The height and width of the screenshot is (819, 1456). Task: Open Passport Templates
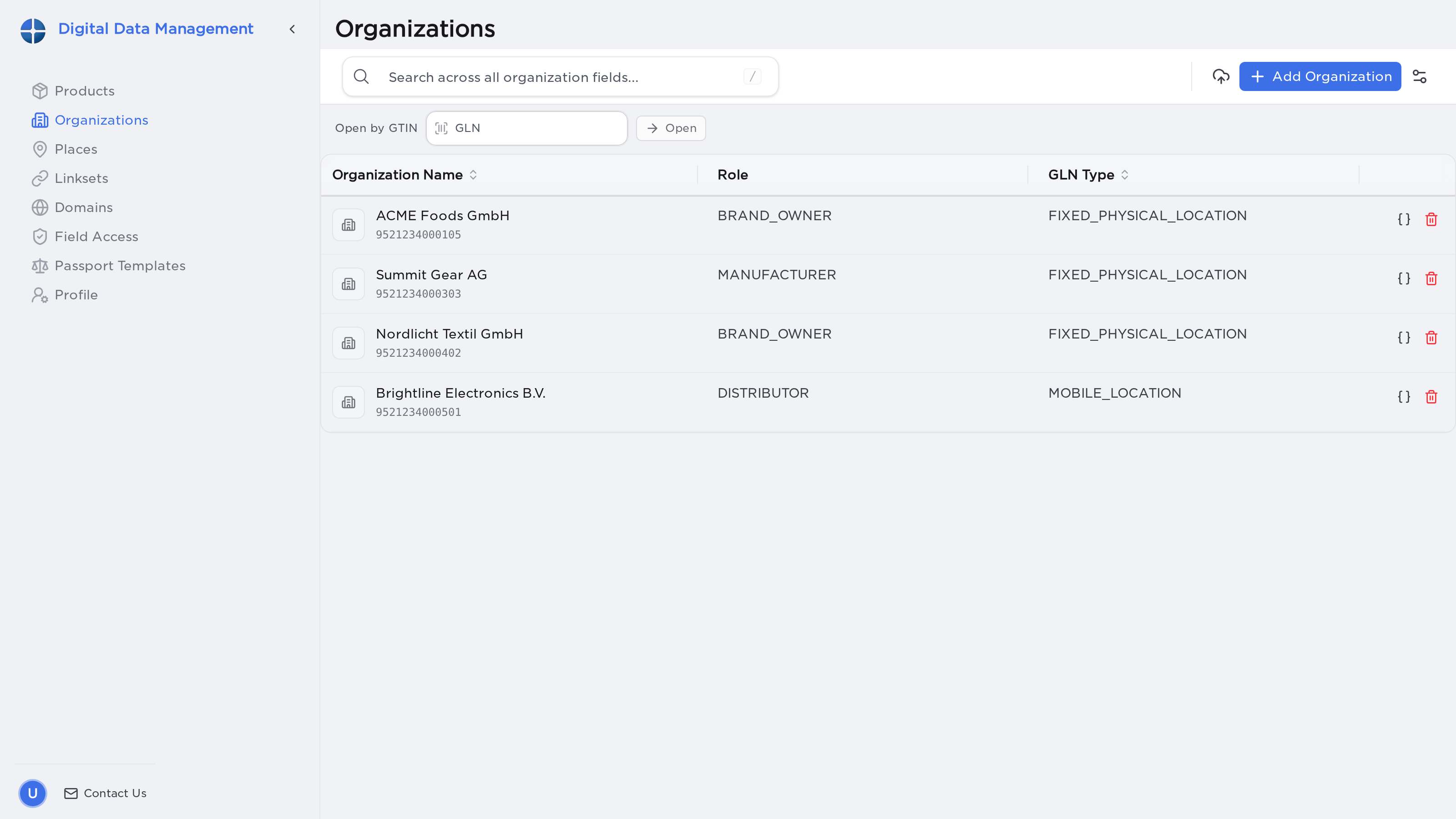pyautogui.click(x=109, y=266)
